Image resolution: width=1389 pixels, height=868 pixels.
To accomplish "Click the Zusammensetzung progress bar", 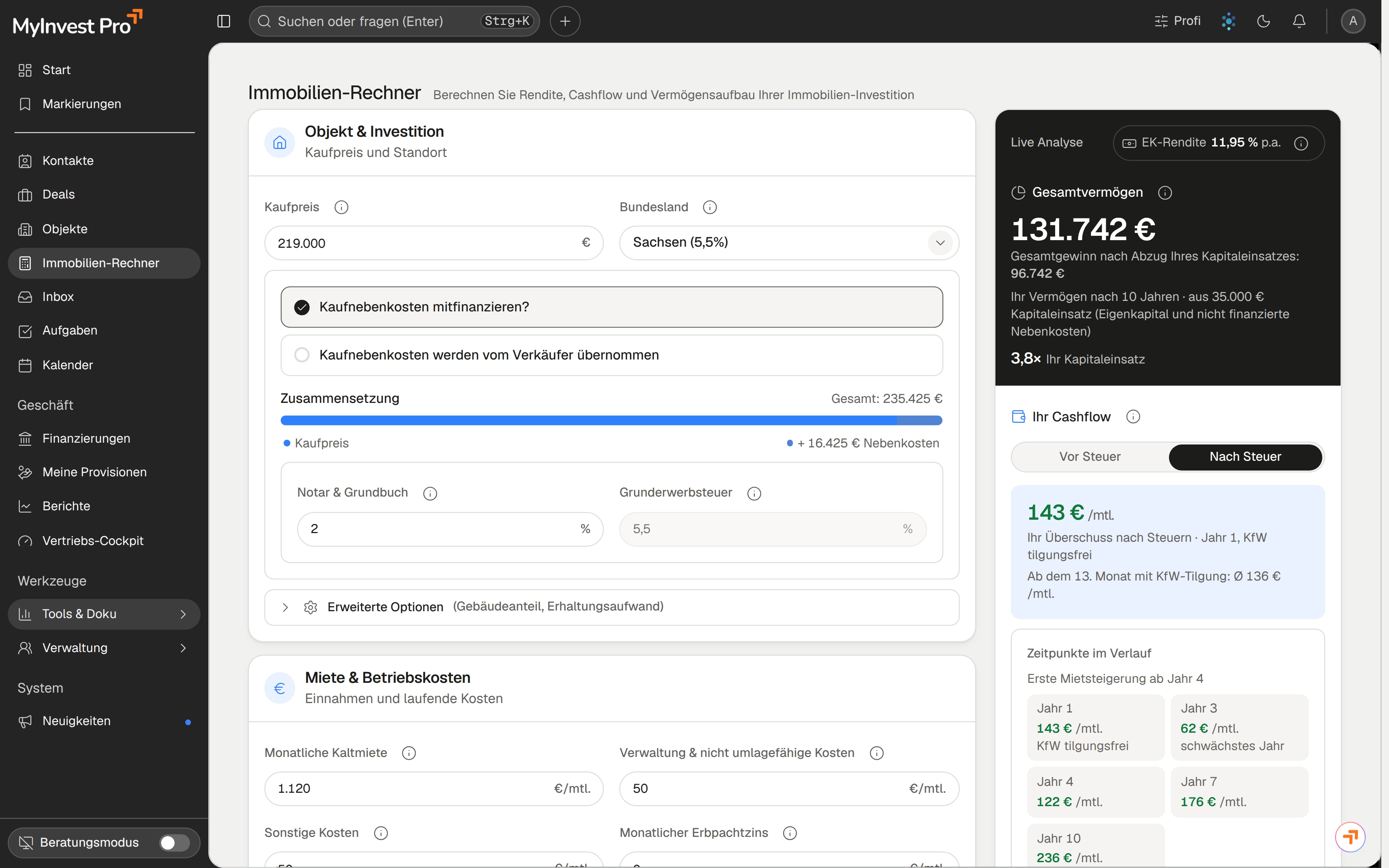I will 611,421.
